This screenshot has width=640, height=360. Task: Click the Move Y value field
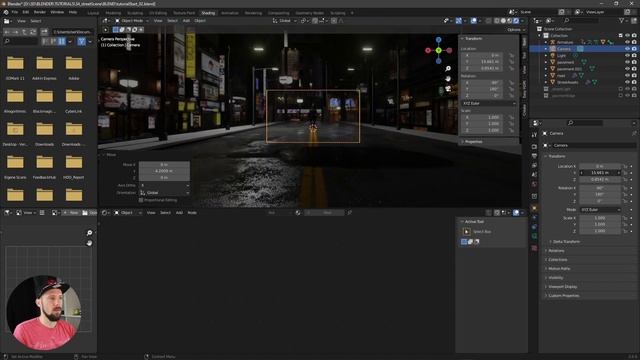[x=164, y=171]
